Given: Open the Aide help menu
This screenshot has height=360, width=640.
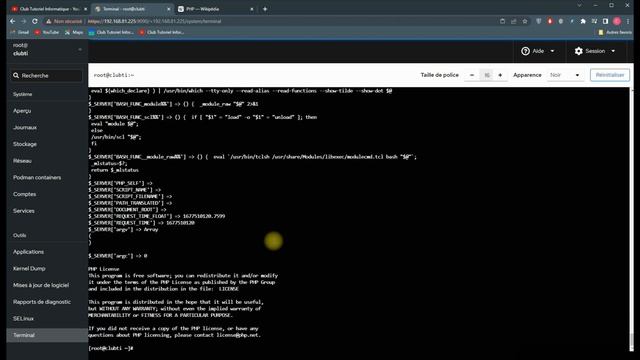Looking at the screenshot, I should tap(538, 51).
